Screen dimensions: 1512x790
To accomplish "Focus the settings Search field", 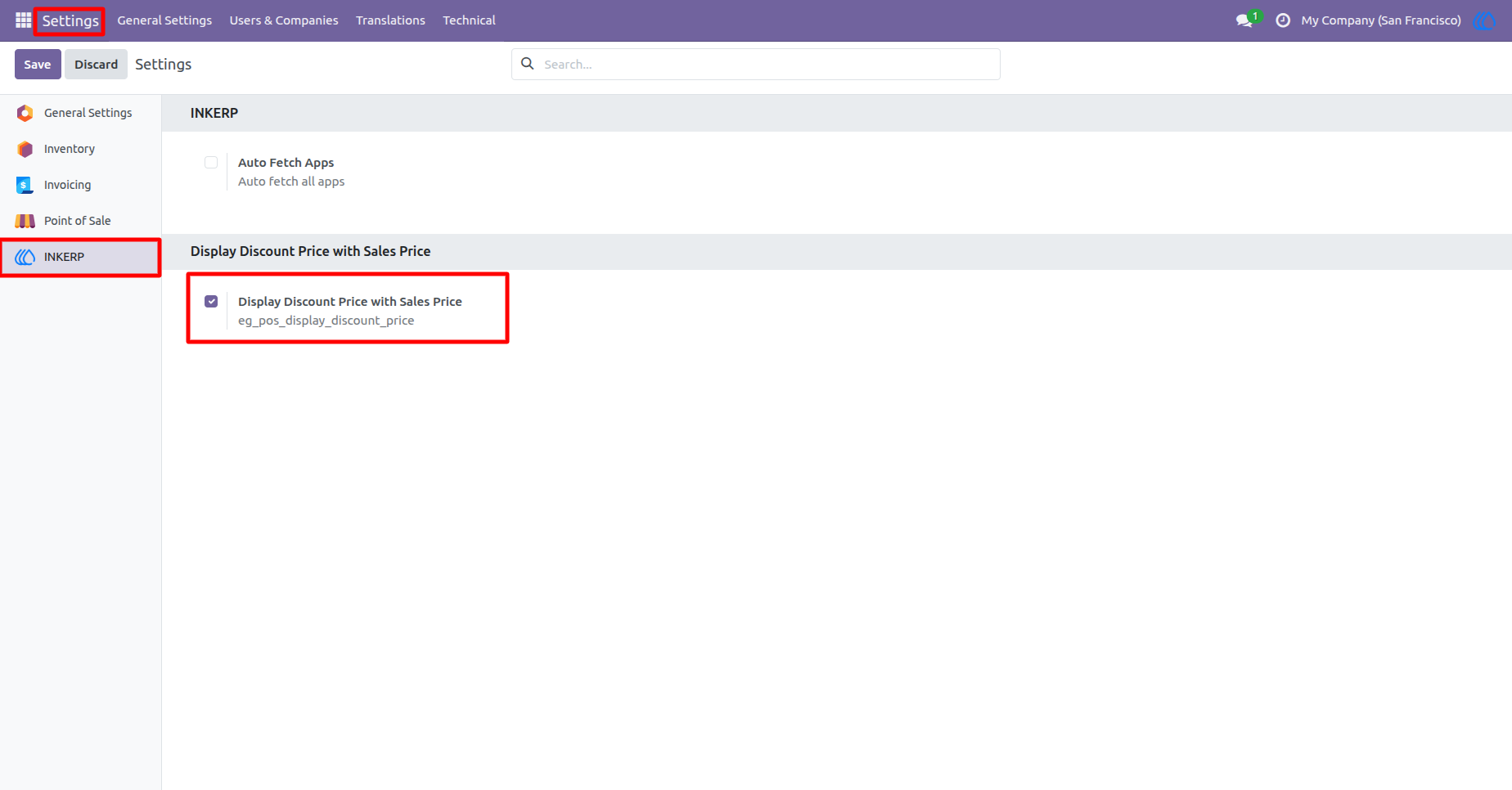I will point(756,64).
